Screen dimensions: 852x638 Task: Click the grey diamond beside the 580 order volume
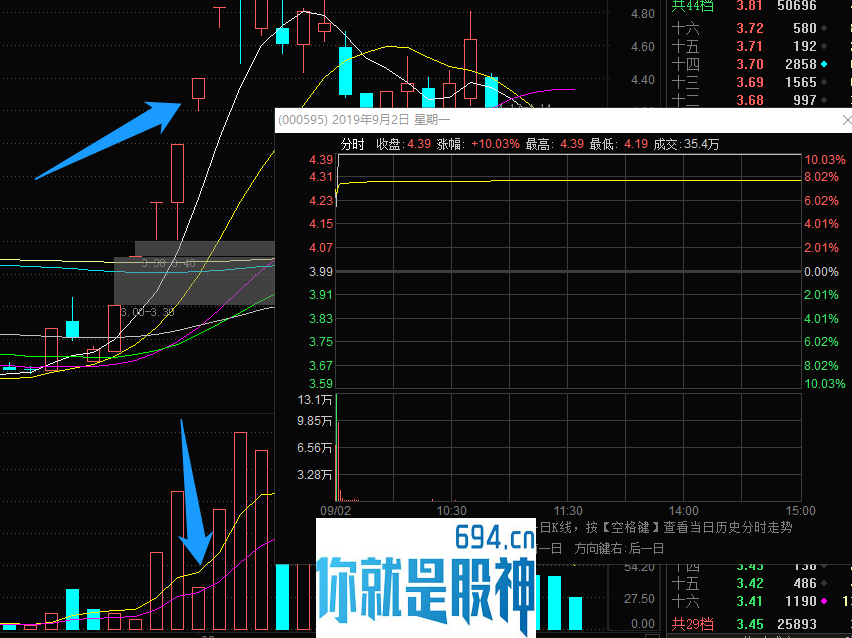pos(824,28)
